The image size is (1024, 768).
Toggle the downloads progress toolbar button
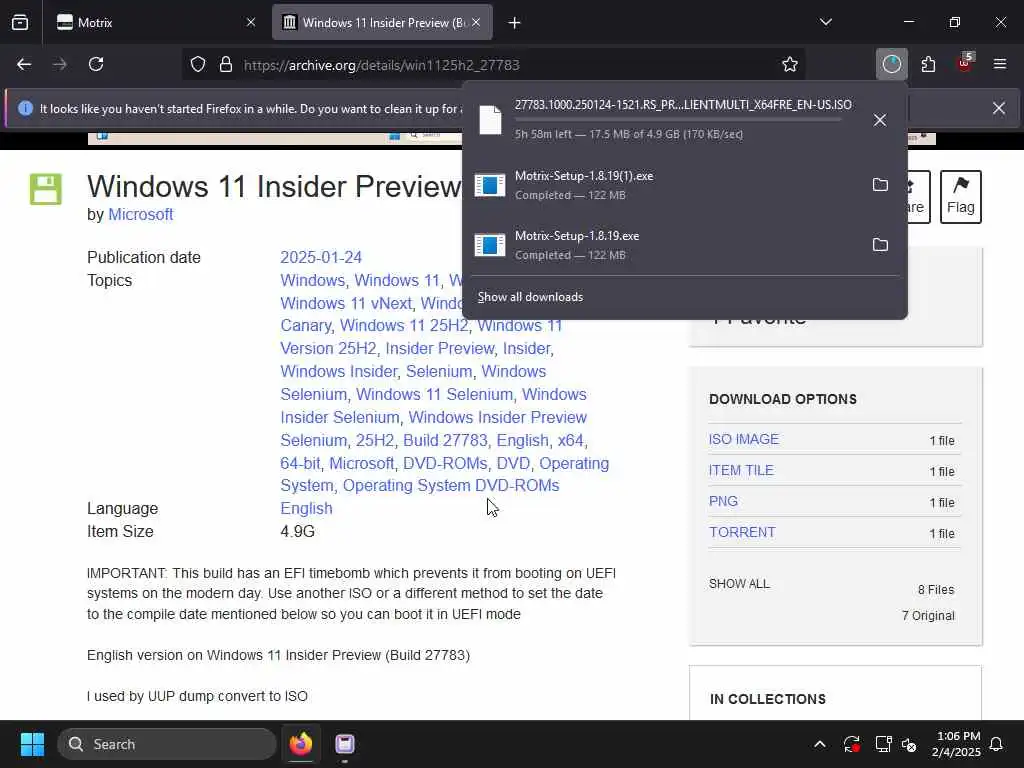(891, 64)
